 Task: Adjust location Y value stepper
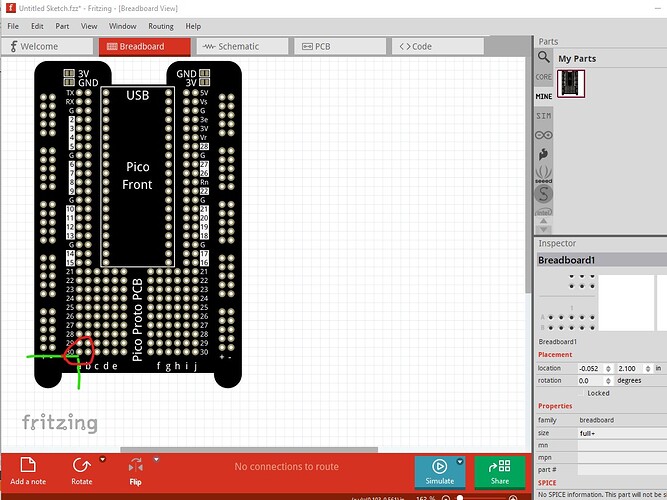tap(648, 369)
